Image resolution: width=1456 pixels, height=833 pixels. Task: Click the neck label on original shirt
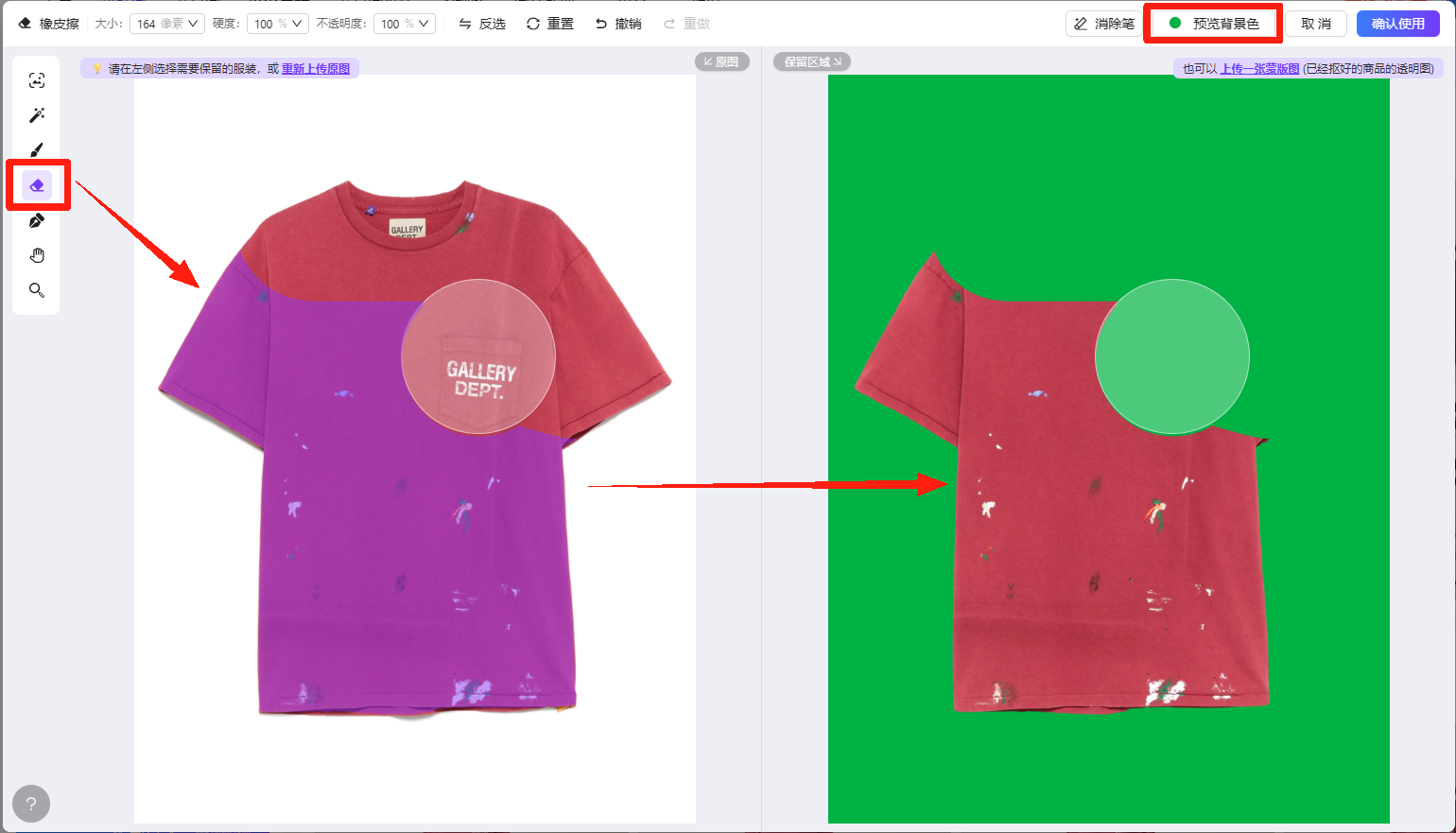pos(407,229)
